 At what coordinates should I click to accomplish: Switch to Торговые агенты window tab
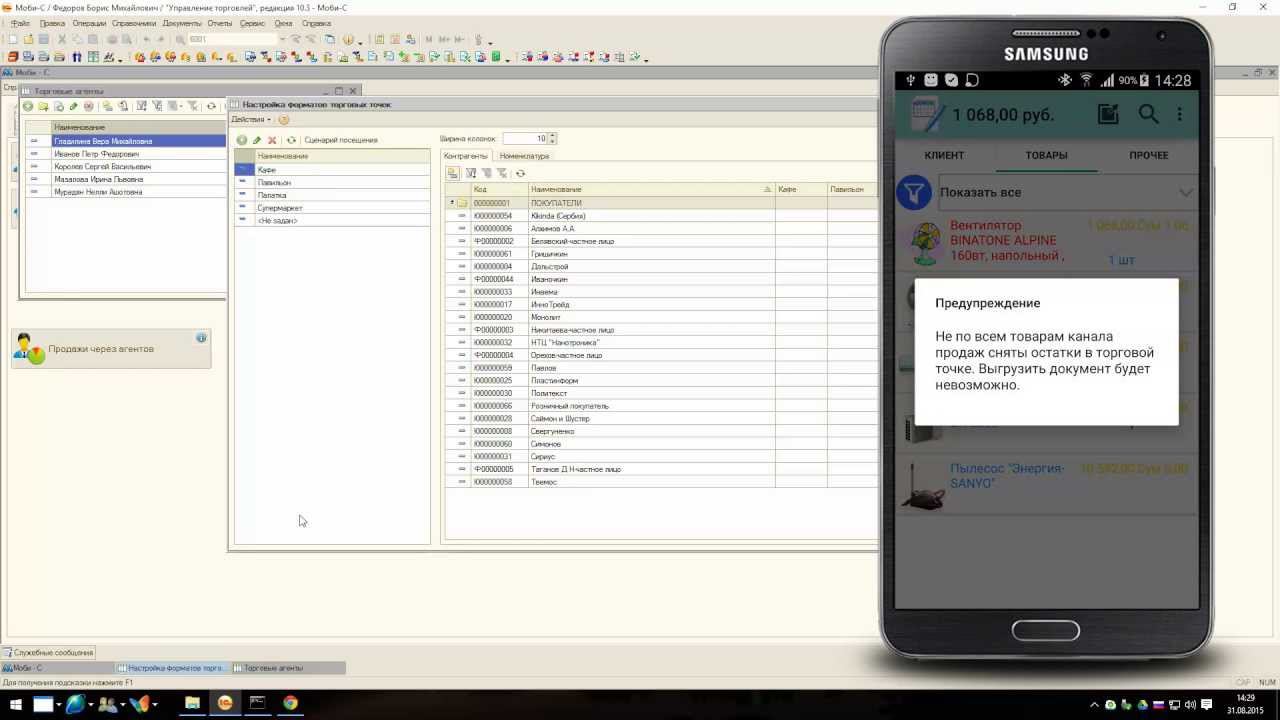point(288,668)
